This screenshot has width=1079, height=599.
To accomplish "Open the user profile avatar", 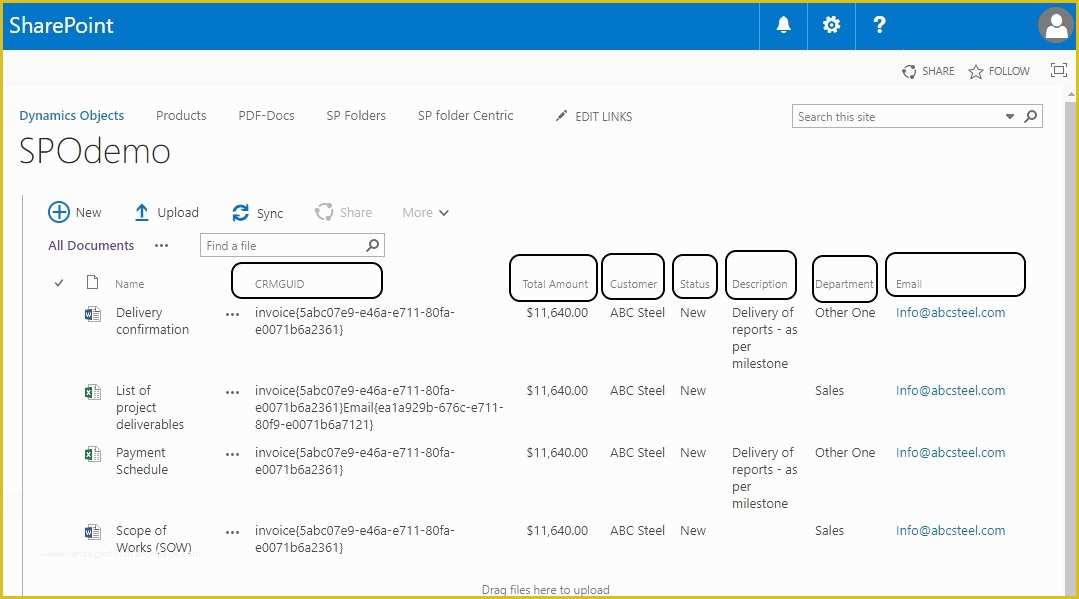I will pyautogui.click(x=1056, y=25).
